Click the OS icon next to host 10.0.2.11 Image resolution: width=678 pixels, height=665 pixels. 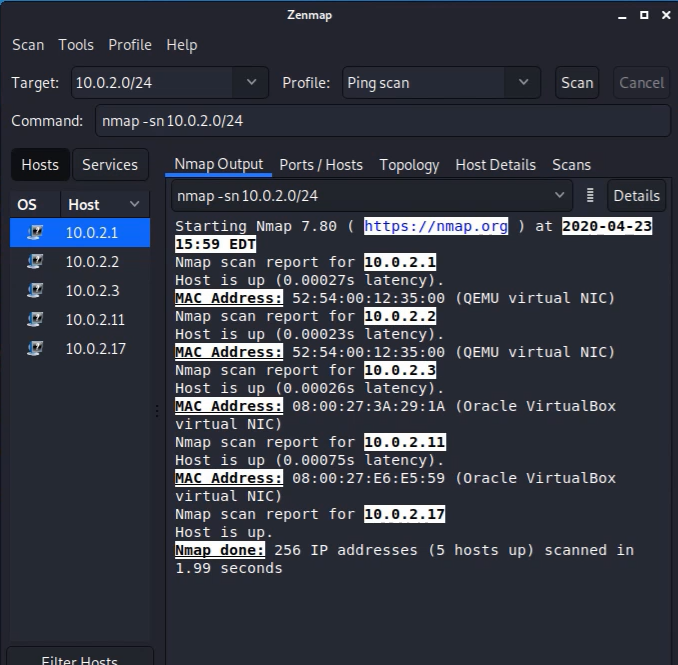(35, 320)
